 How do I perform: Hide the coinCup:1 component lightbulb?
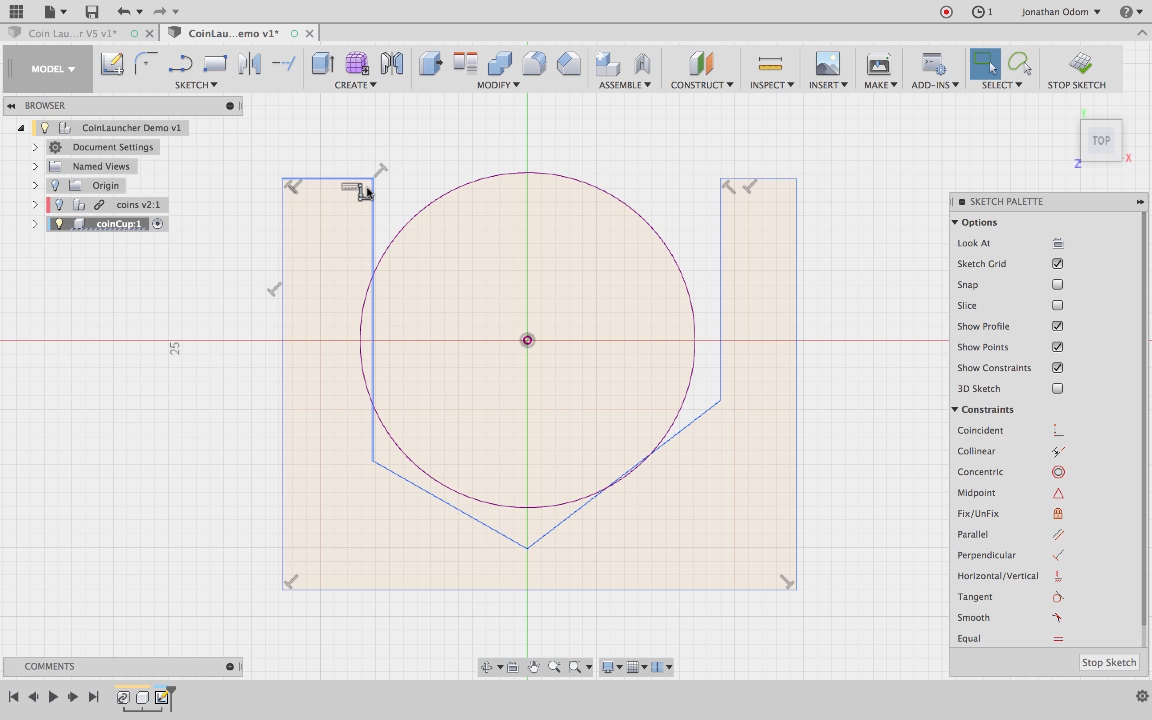click(x=59, y=224)
